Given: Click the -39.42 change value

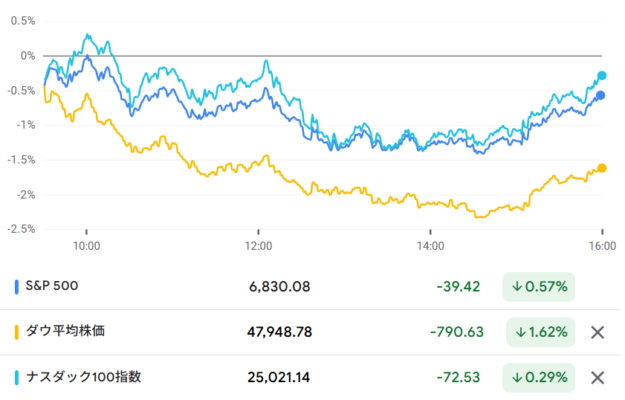Looking at the screenshot, I should 458,287.
